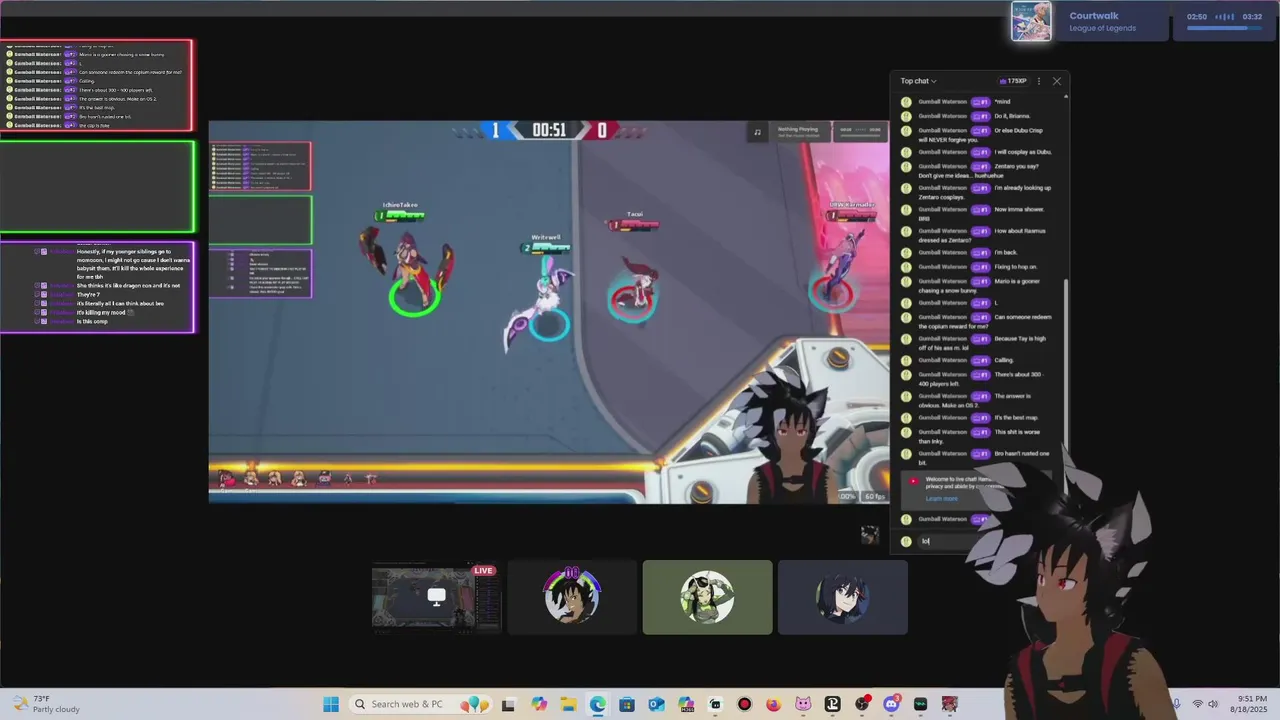Switch to Microsoft Edge in the taskbar

[597, 704]
